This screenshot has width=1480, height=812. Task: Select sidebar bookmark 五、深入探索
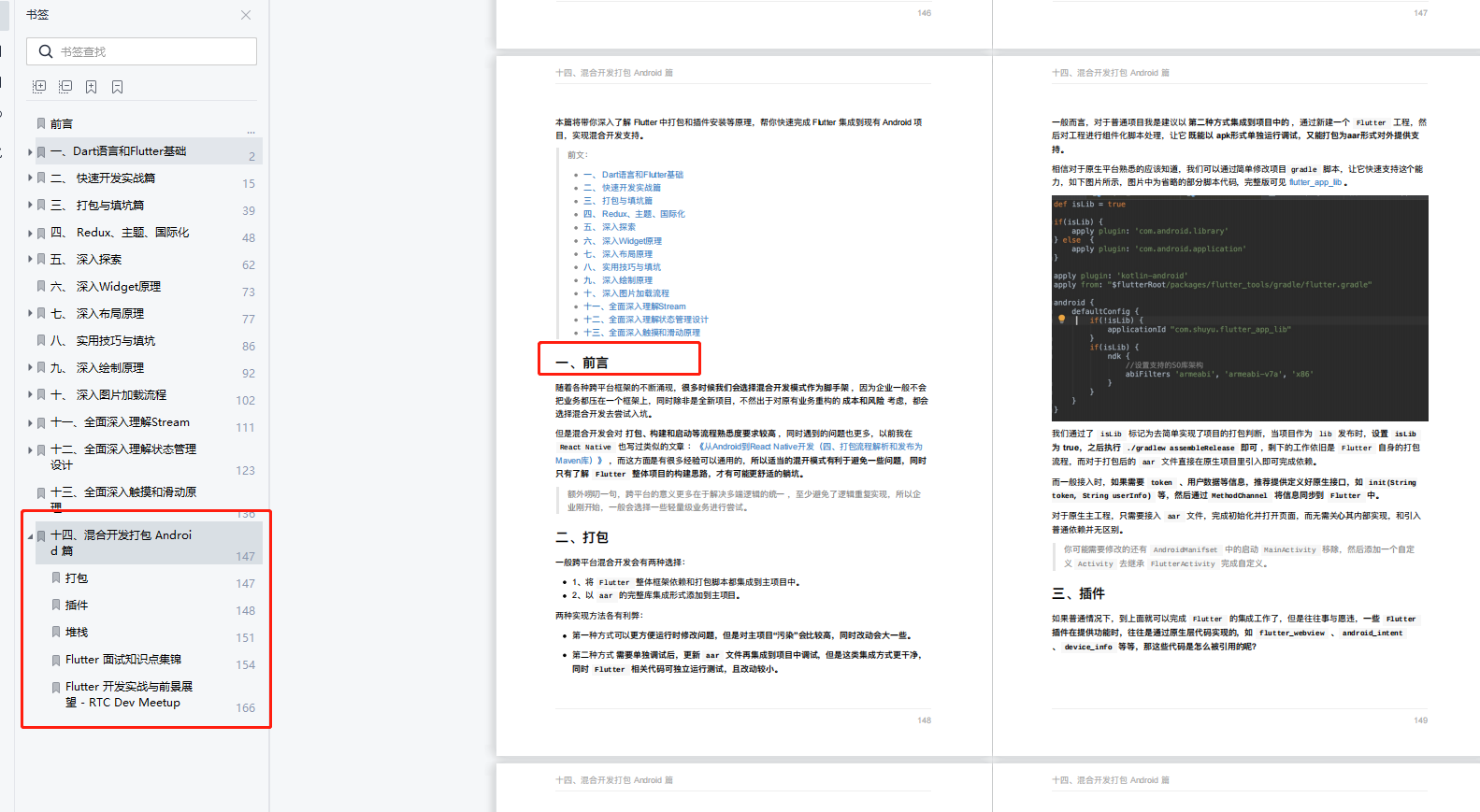tap(86, 260)
